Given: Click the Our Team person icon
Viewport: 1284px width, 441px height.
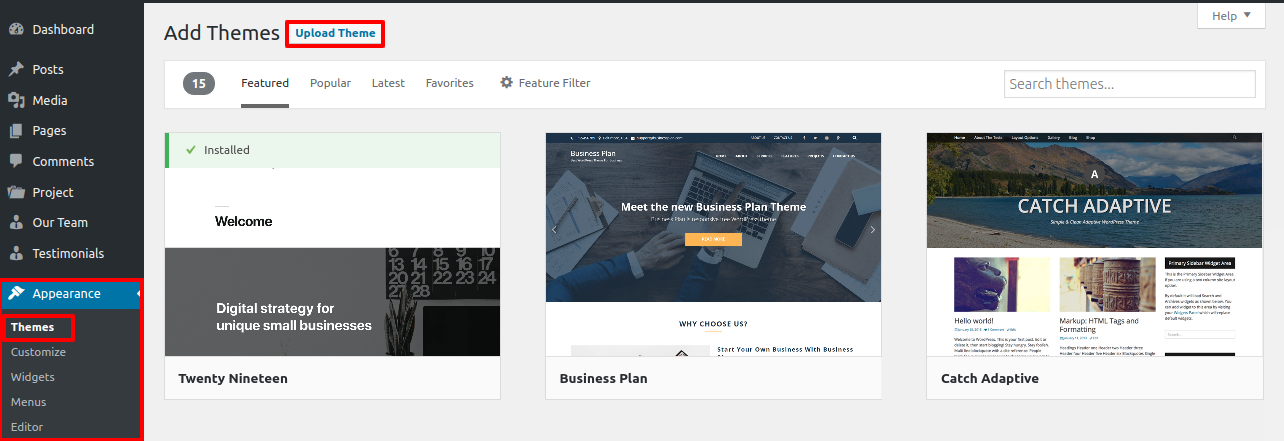Looking at the screenshot, I should [x=16, y=223].
